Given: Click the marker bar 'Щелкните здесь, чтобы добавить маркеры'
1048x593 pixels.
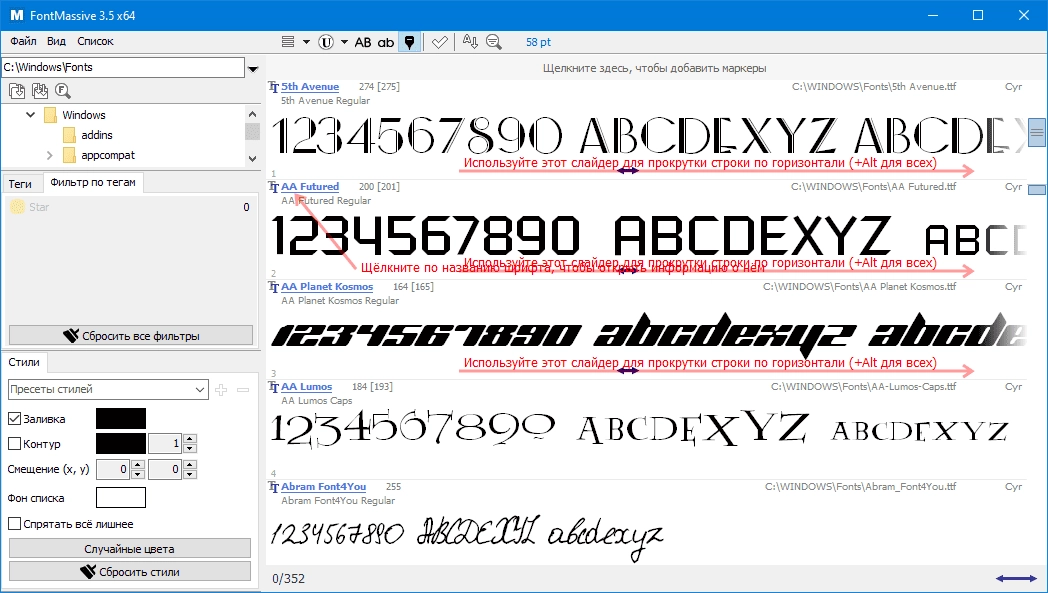Looking at the screenshot, I should [x=654, y=68].
